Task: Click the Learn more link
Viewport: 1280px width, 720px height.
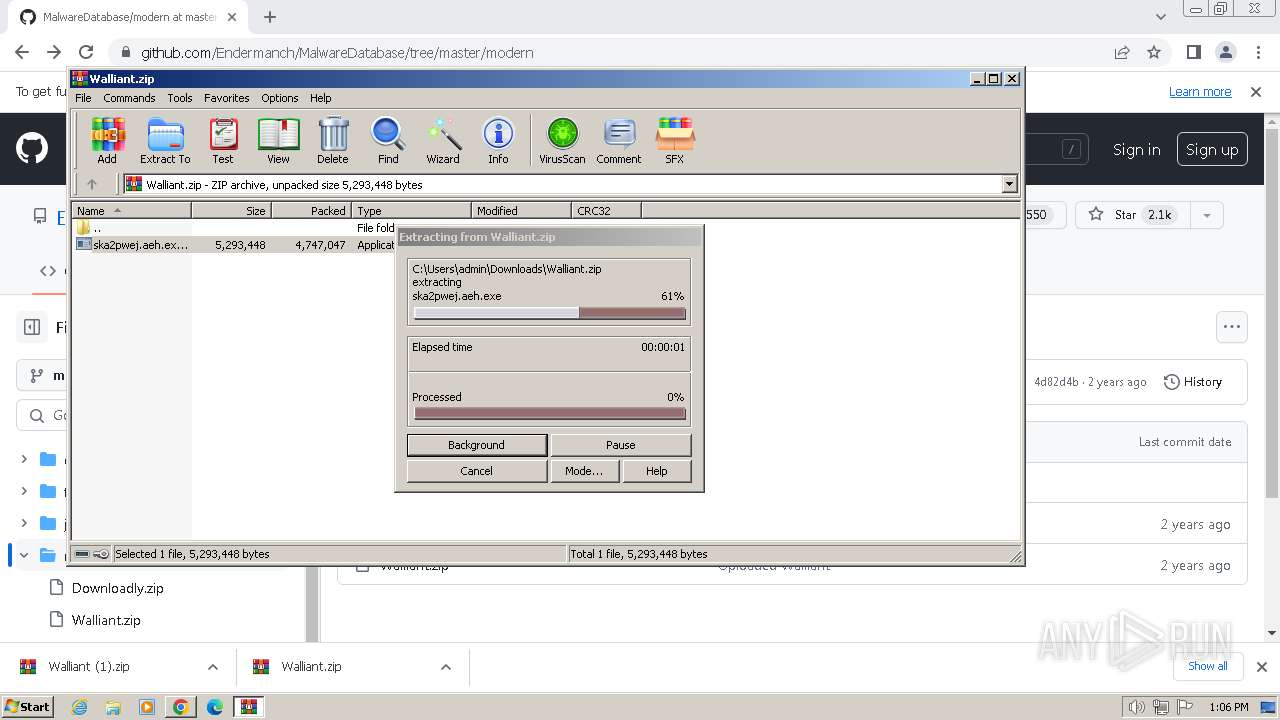Action: pos(1200,92)
